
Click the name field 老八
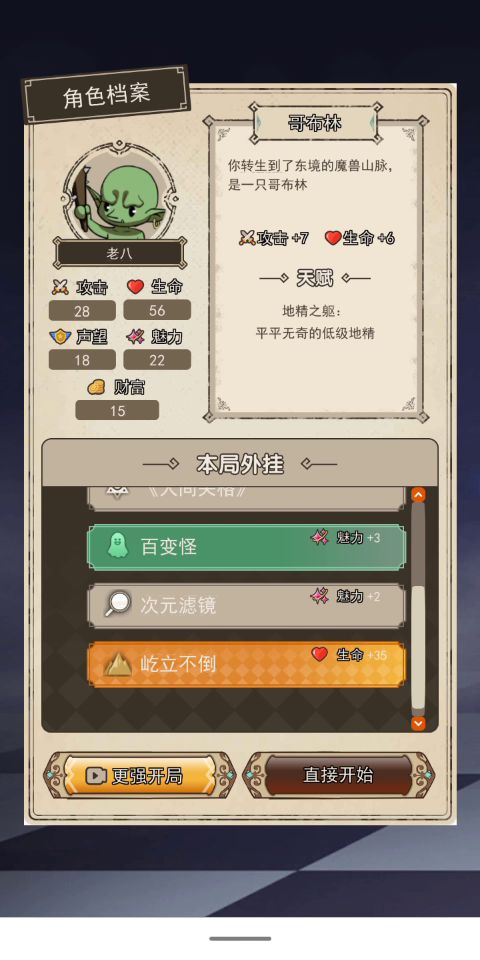(119, 253)
